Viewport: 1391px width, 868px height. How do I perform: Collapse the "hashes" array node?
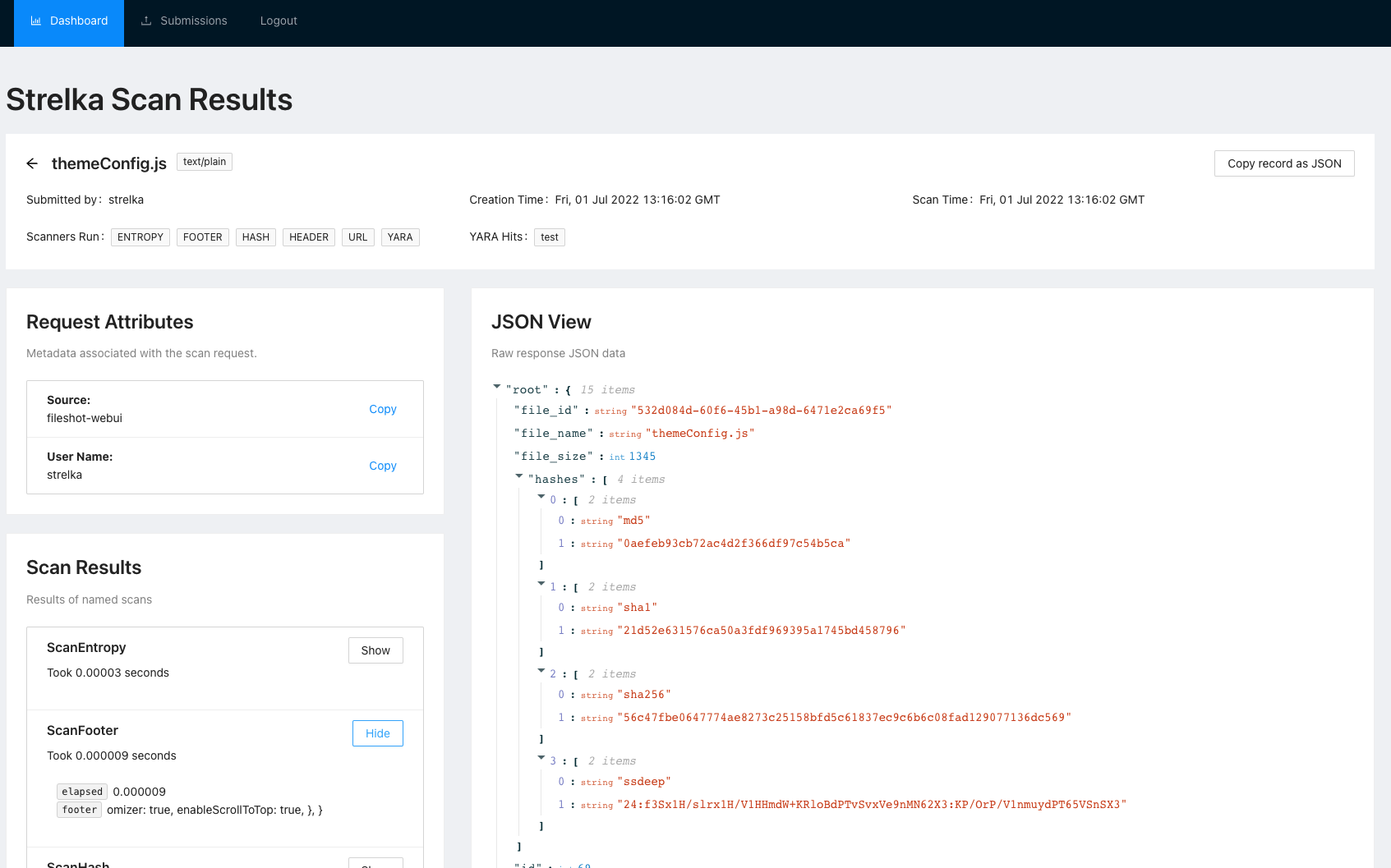click(519, 475)
